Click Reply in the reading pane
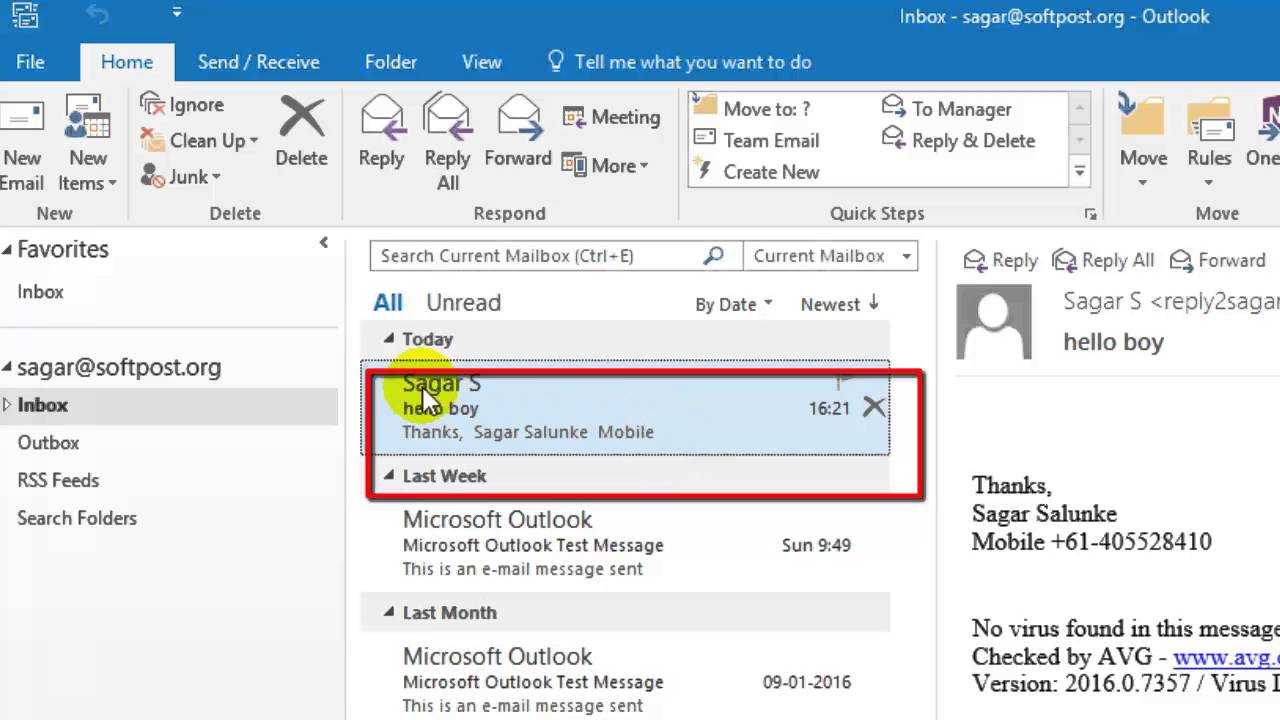 (x=1000, y=260)
